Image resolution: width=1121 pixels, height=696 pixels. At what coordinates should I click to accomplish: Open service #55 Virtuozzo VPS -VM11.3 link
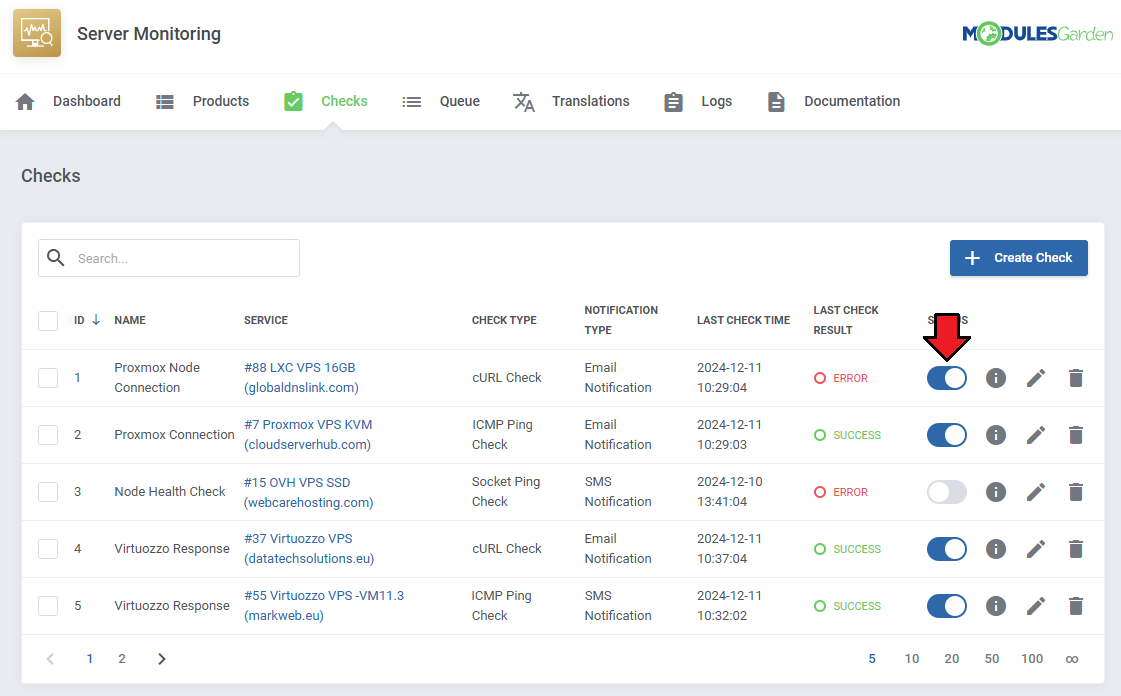point(324,605)
